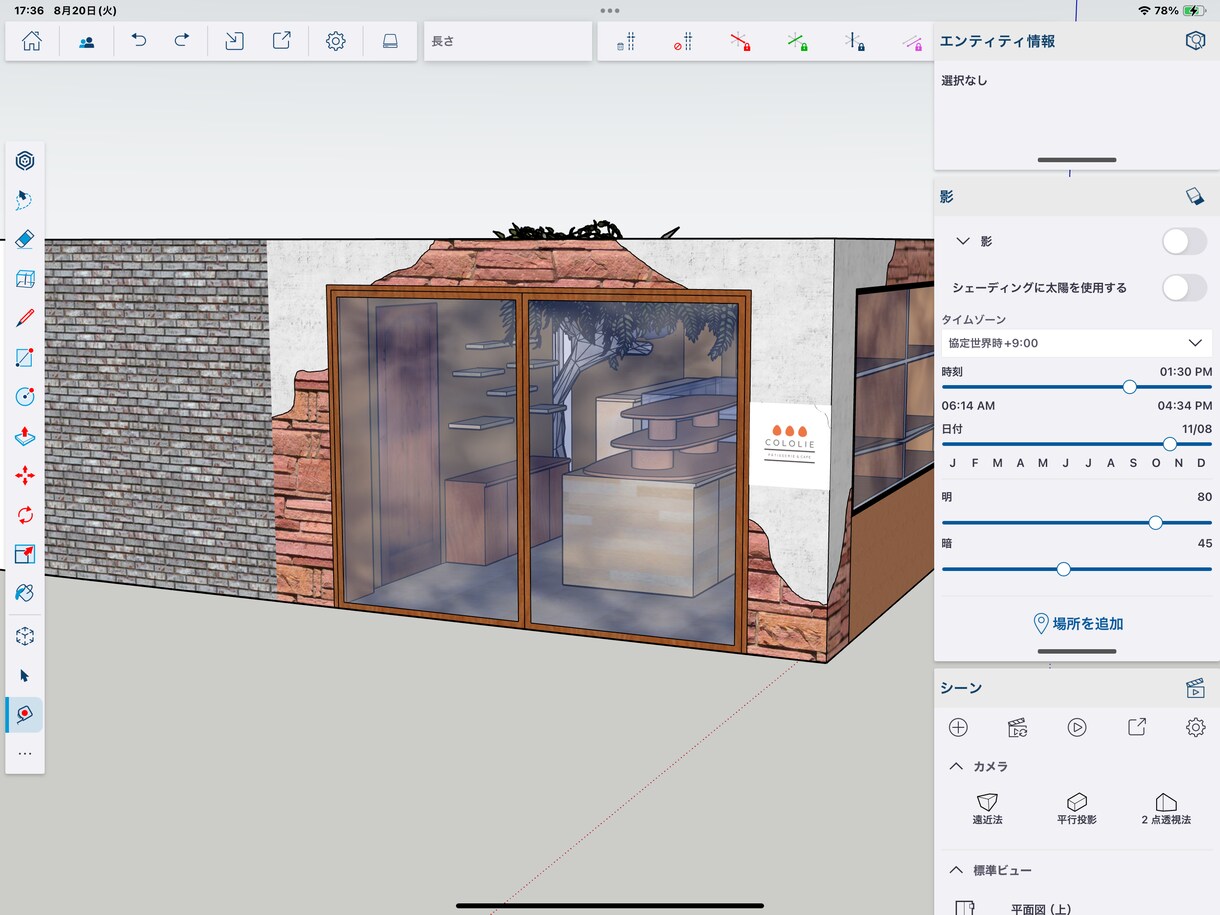Viewport: 1220px width, 915px height.
Task: Export scenes using the Scenes panel share icon
Action: (x=1136, y=728)
